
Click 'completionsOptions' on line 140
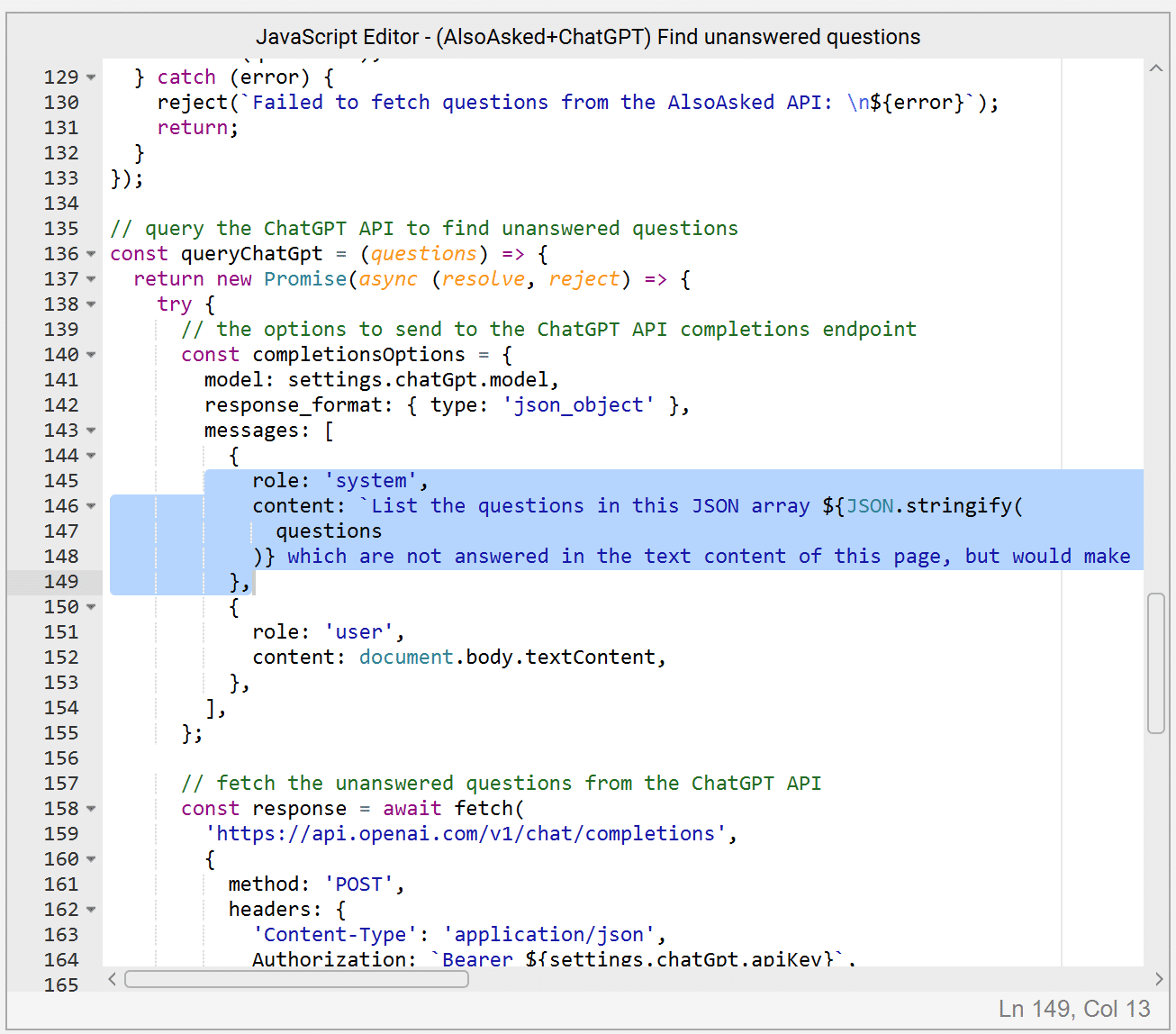pos(358,355)
